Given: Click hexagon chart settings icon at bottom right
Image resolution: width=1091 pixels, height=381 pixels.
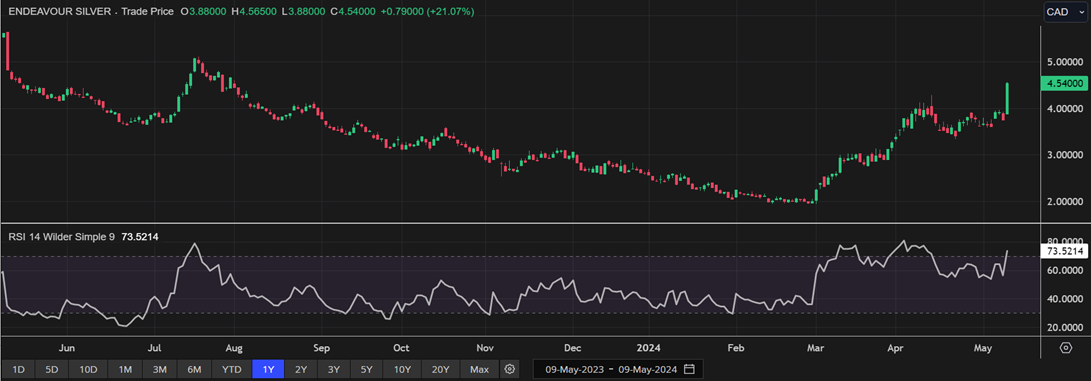Looking at the screenshot, I should point(1065,348).
